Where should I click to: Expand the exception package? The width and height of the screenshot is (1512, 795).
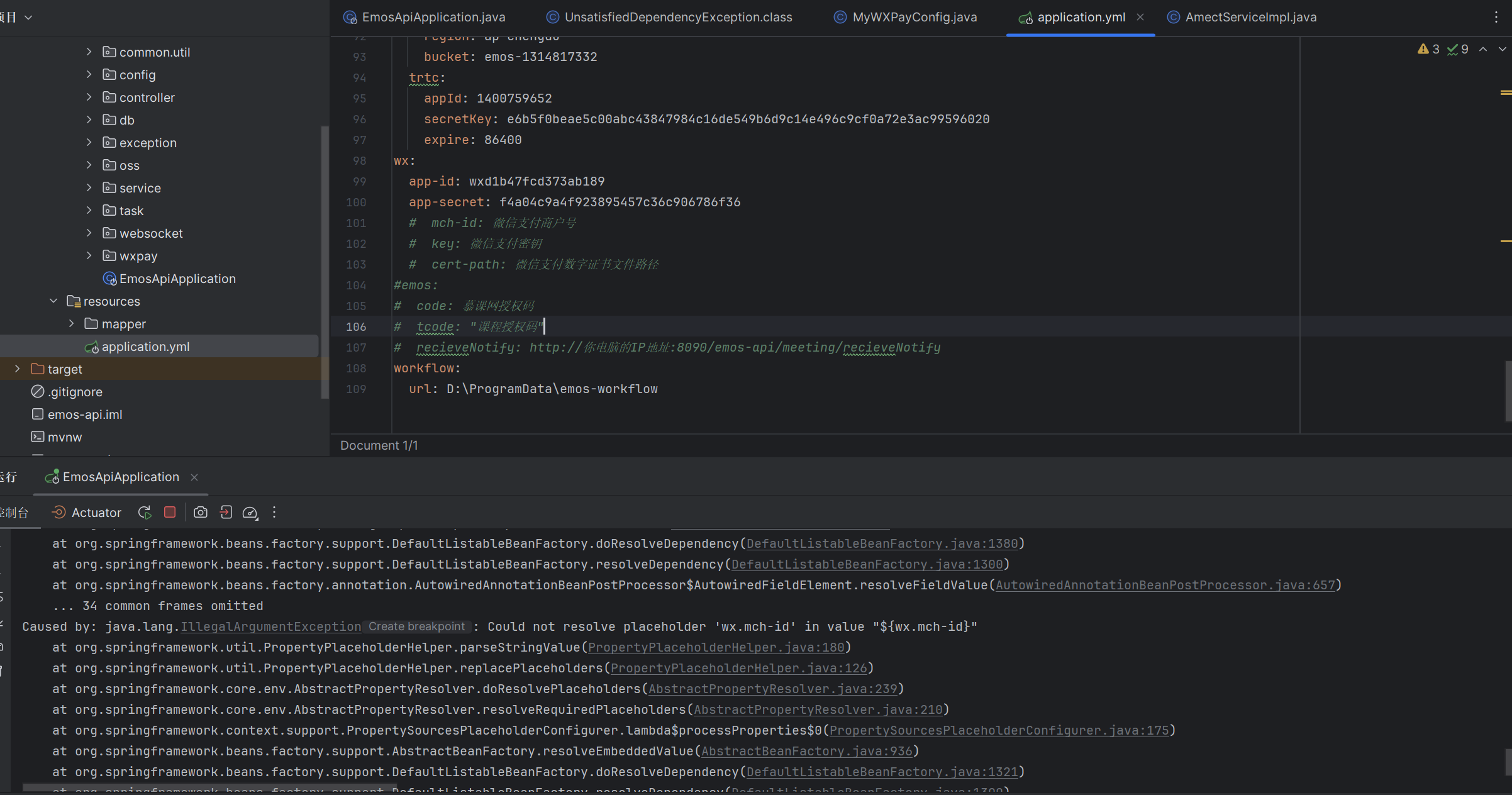pyautogui.click(x=89, y=142)
